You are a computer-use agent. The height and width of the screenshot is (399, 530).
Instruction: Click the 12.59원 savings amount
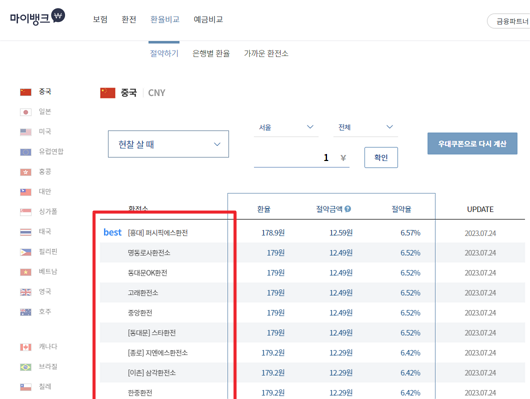coord(341,233)
